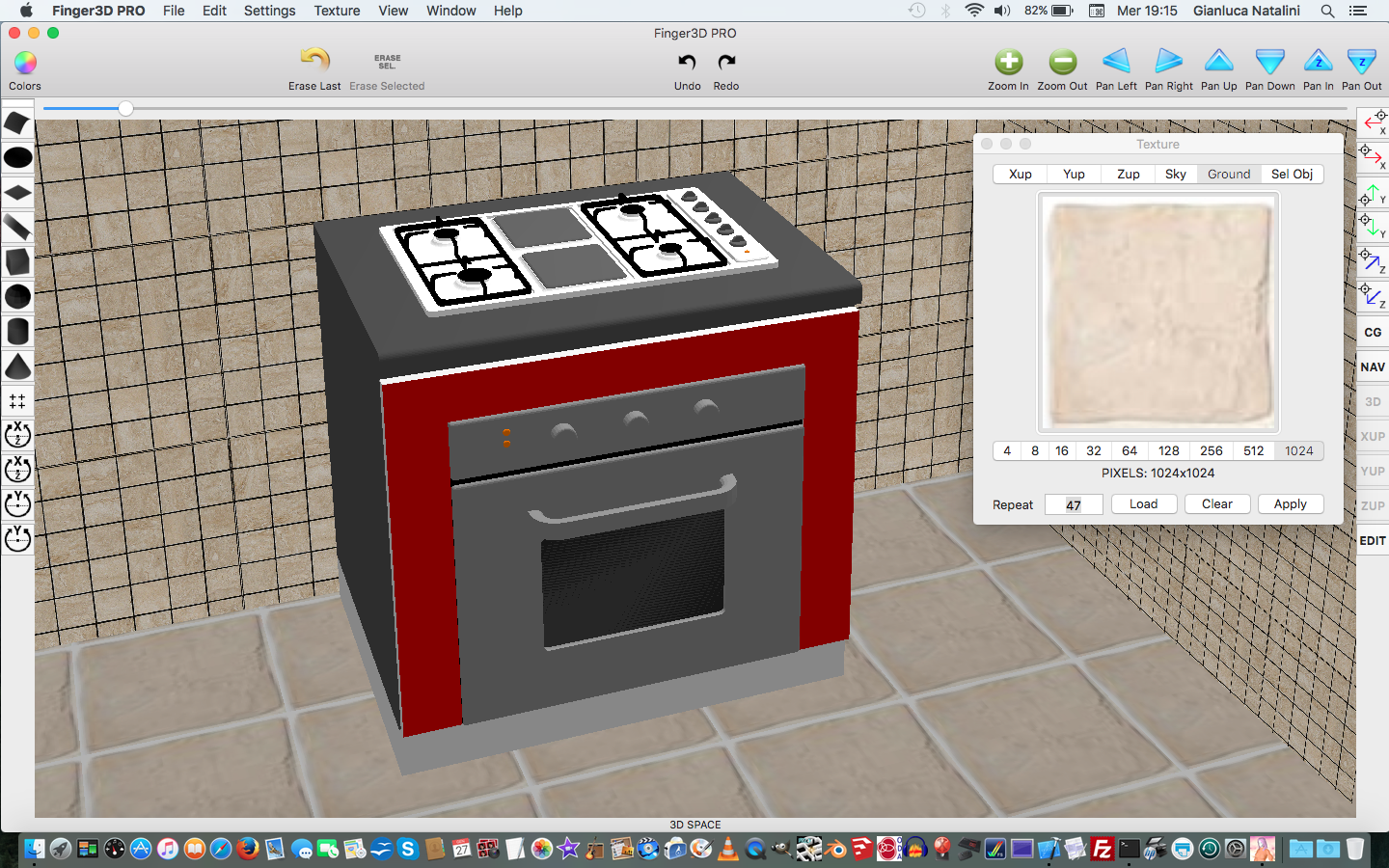Image resolution: width=1389 pixels, height=868 pixels.
Task: Open the Texture menu
Action: pos(337,11)
